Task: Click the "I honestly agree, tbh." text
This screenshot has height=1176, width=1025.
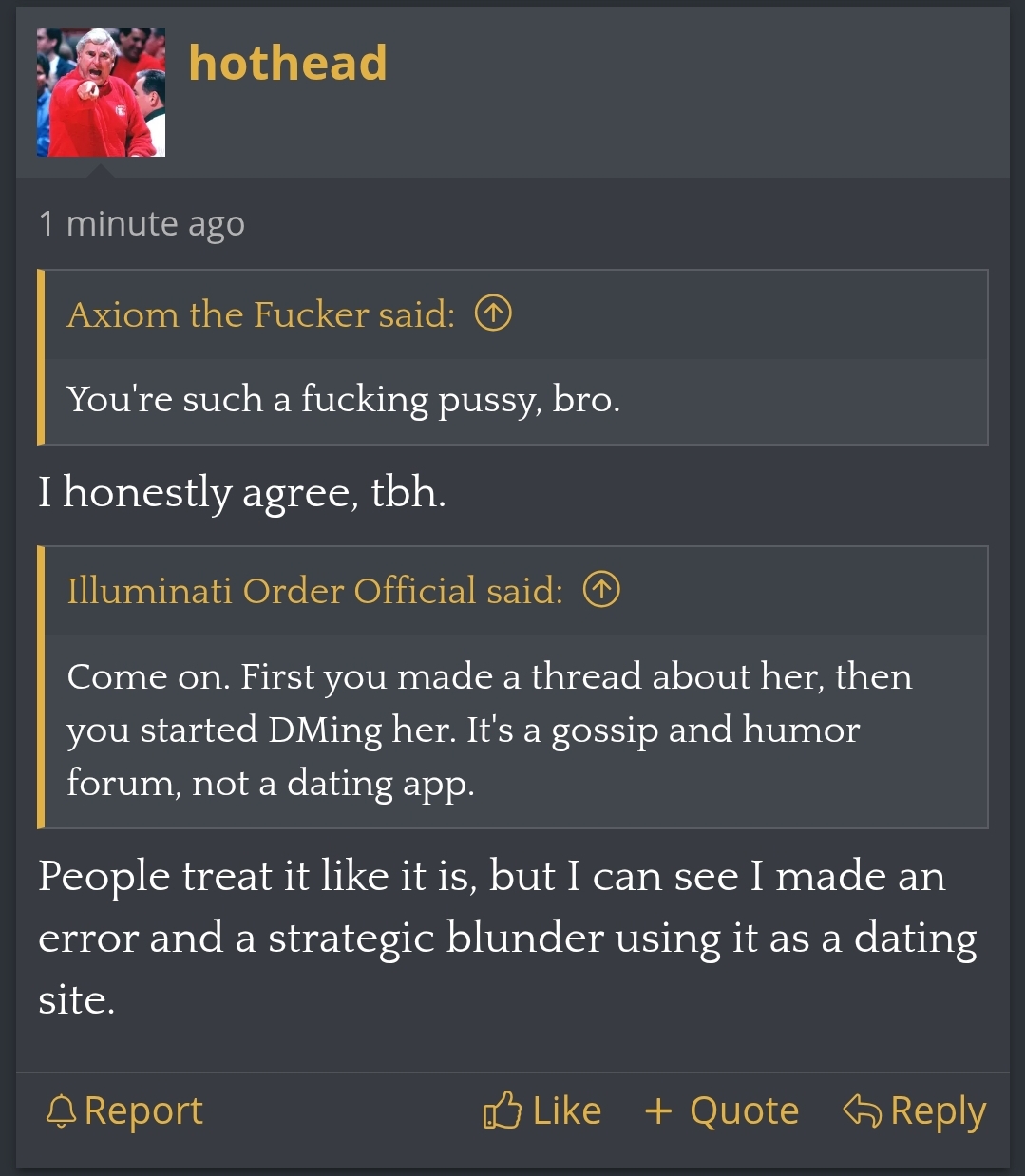Action: (x=242, y=493)
